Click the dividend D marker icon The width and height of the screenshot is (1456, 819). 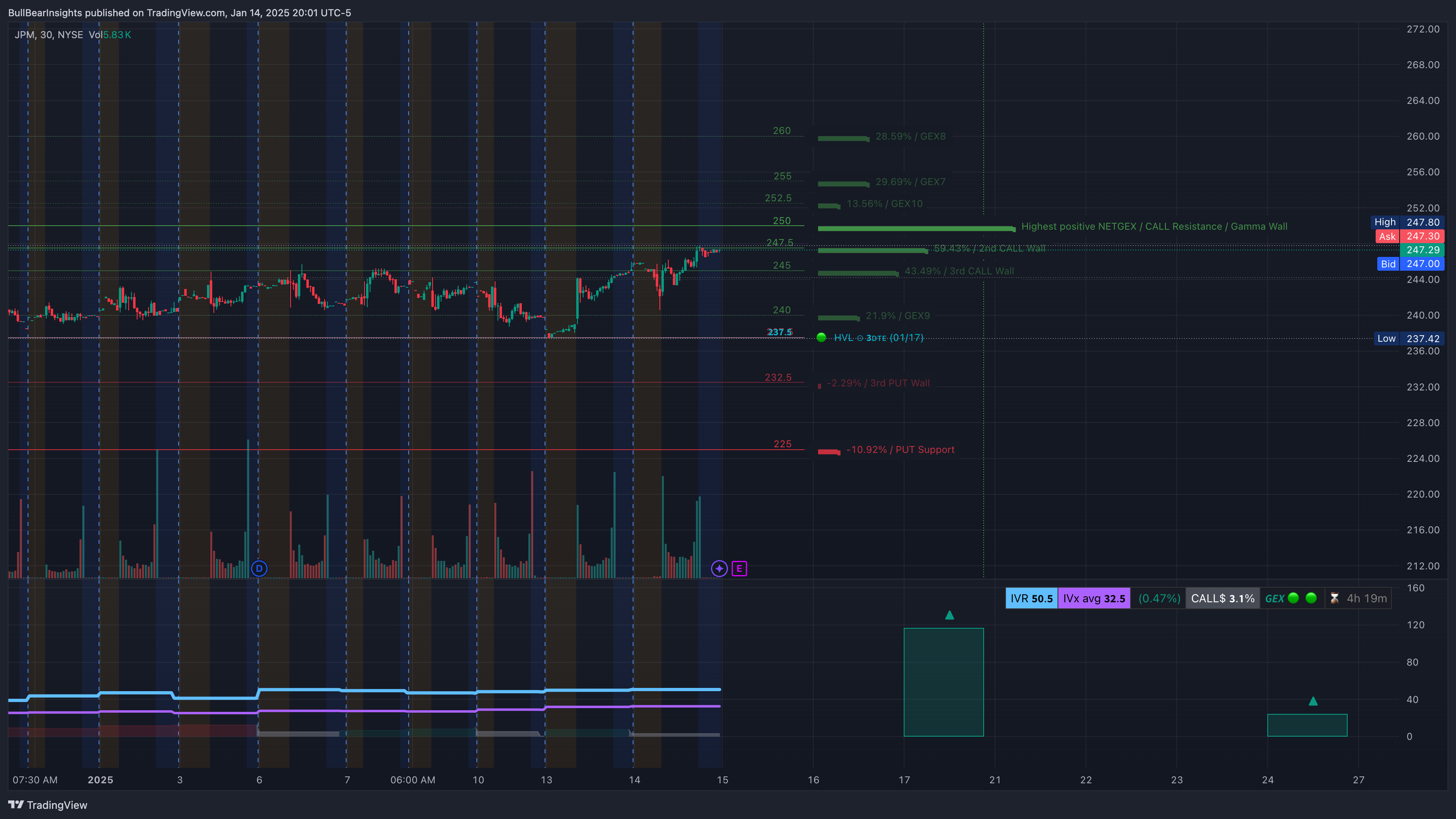coord(259,569)
